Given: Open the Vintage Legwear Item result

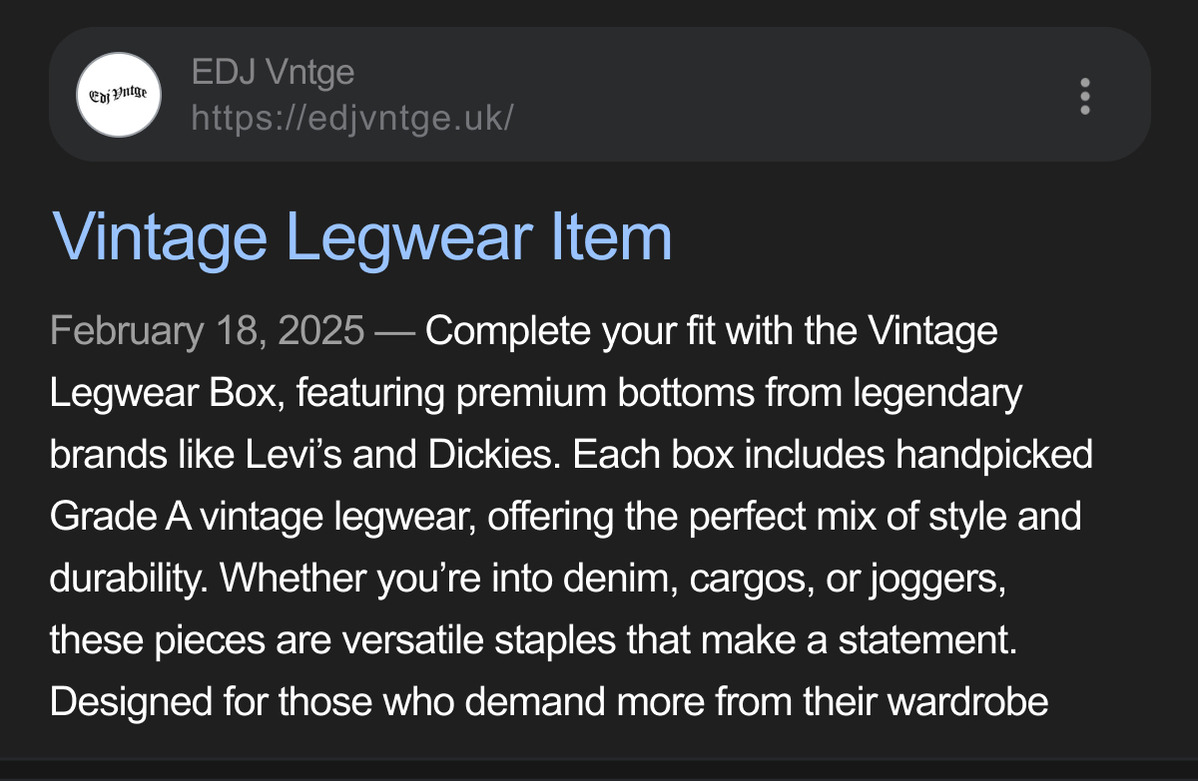Looking at the screenshot, I should click(x=361, y=238).
